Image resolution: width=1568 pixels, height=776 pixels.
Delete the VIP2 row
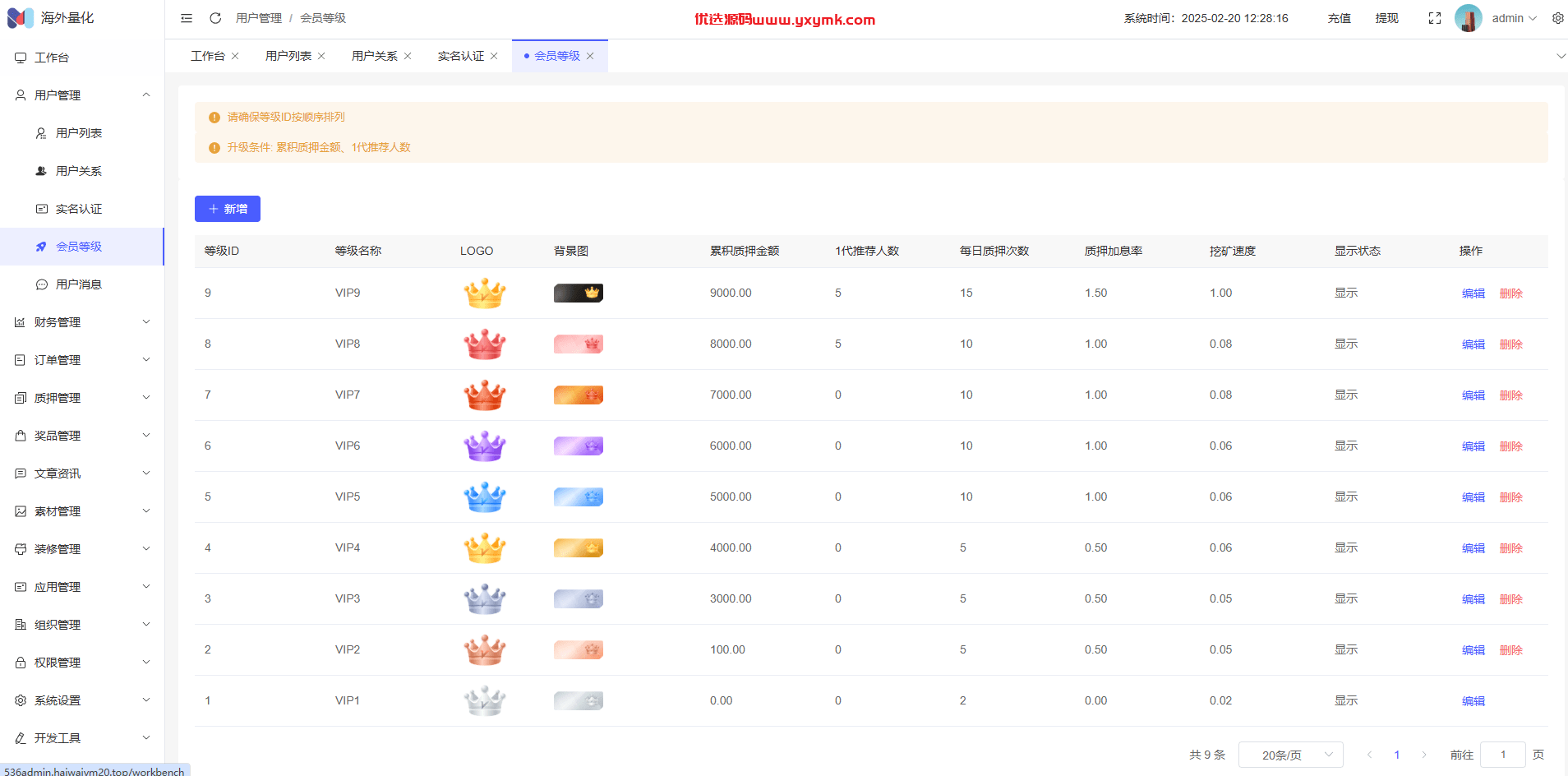pyautogui.click(x=1511, y=650)
